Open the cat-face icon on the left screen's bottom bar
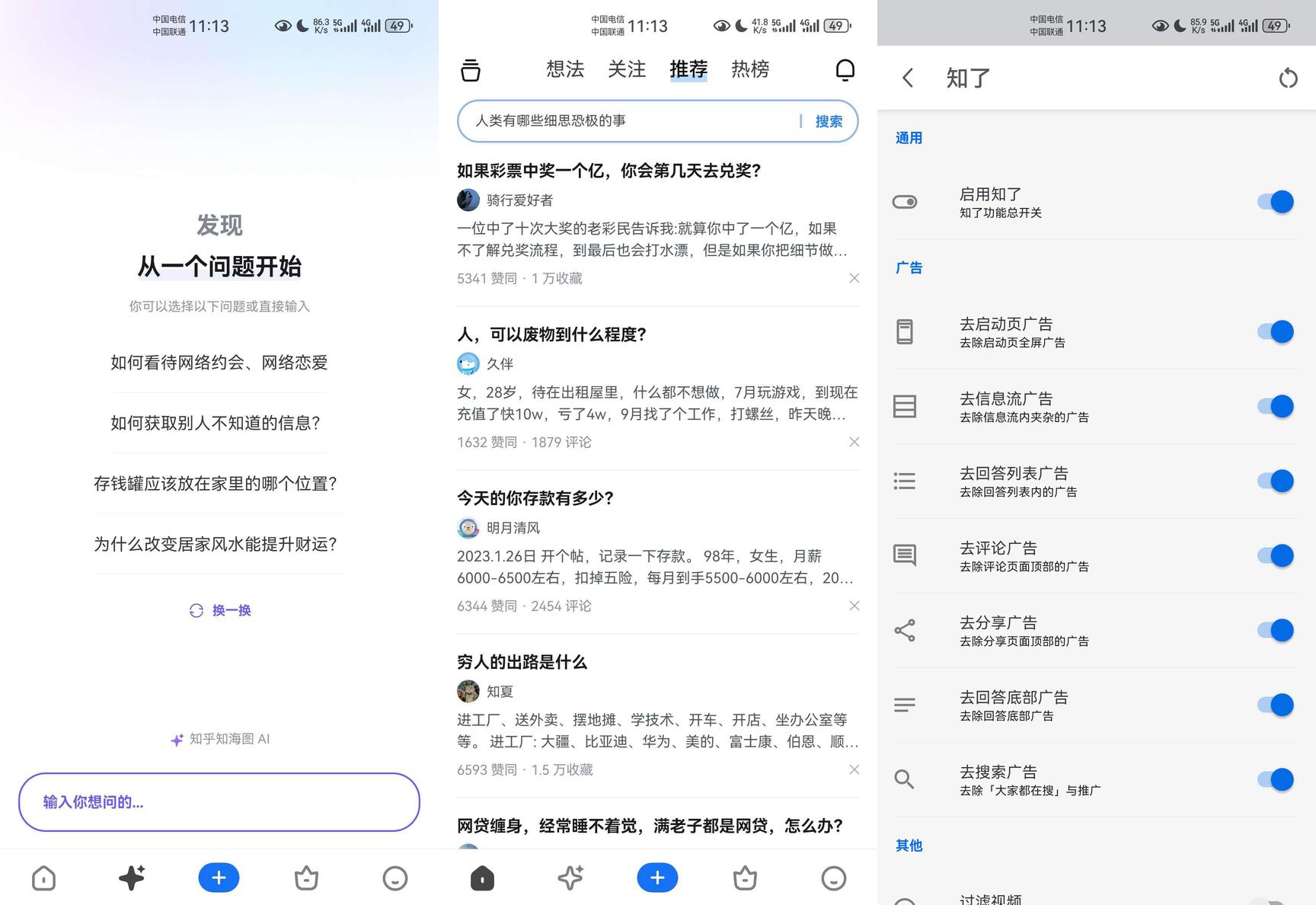 306,878
